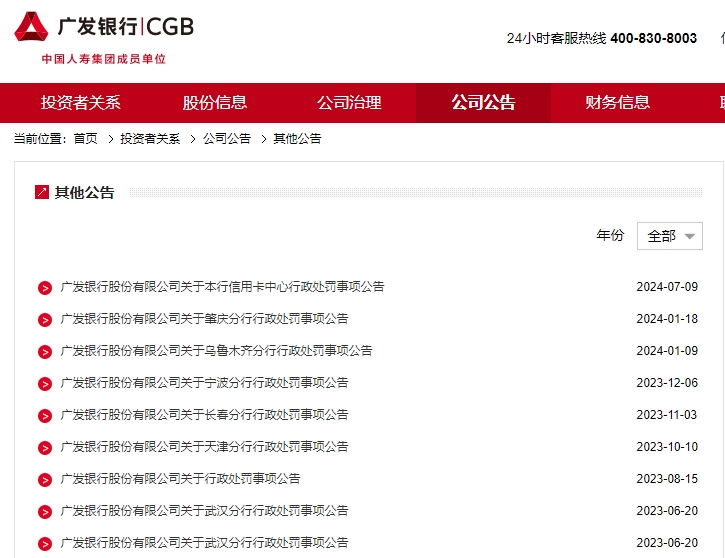725x558 pixels.
Task: Click 投资者关系 in the breadcrumb
Action: point(150,139)
